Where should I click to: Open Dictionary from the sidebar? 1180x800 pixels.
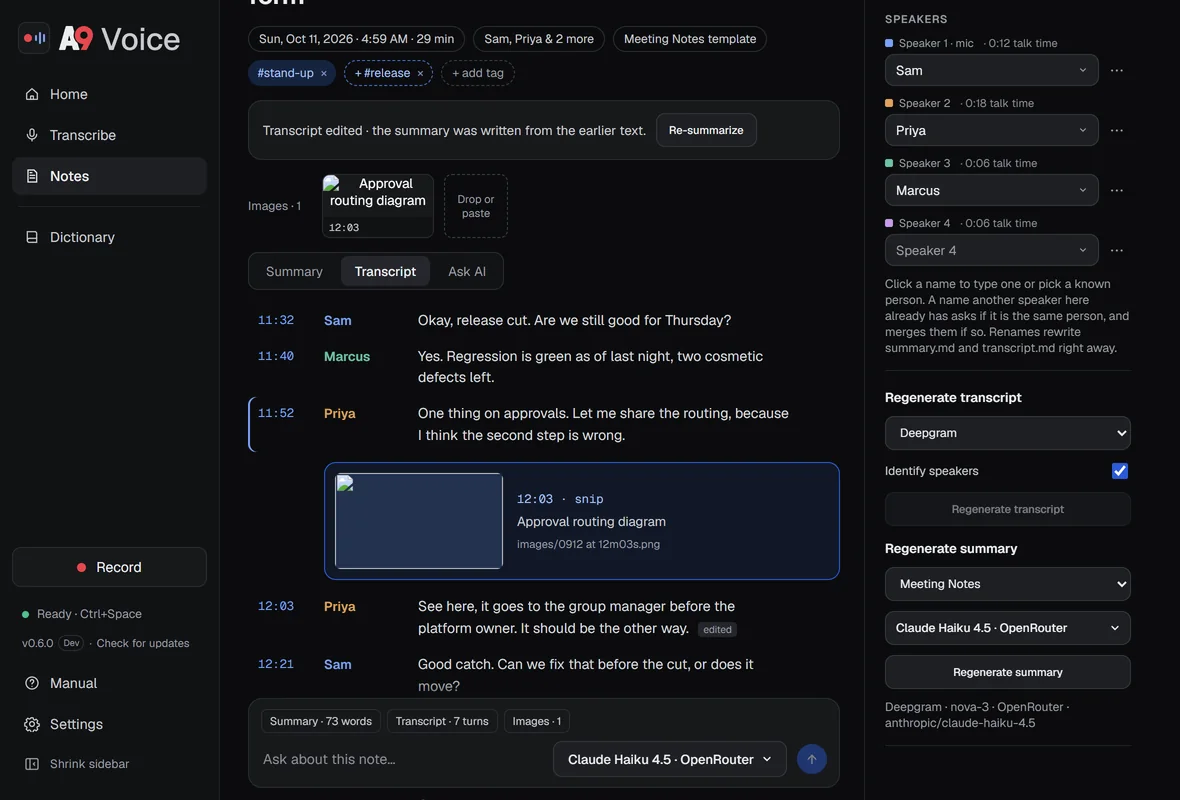tap(109, 237)
